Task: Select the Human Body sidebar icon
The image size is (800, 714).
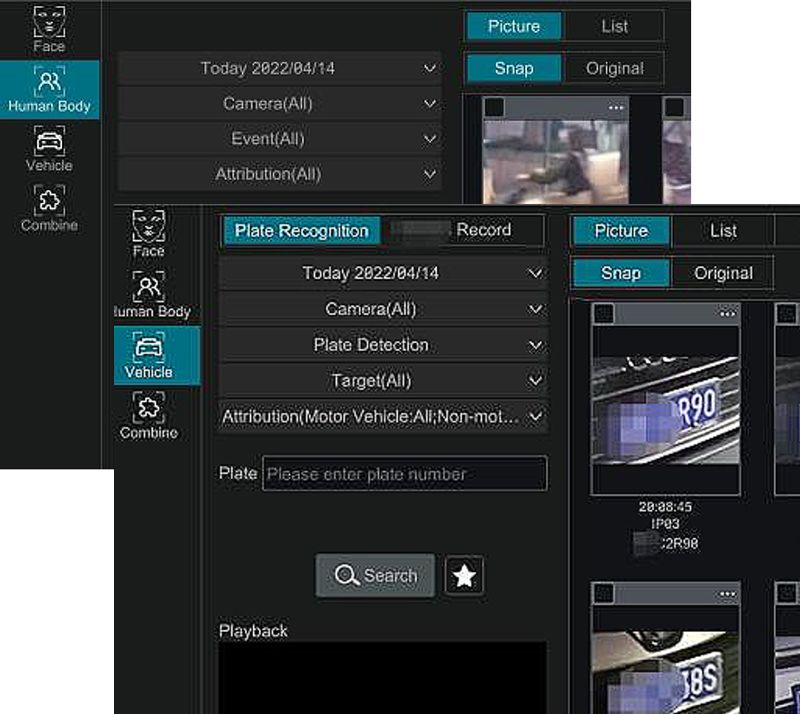Action: 48,90
